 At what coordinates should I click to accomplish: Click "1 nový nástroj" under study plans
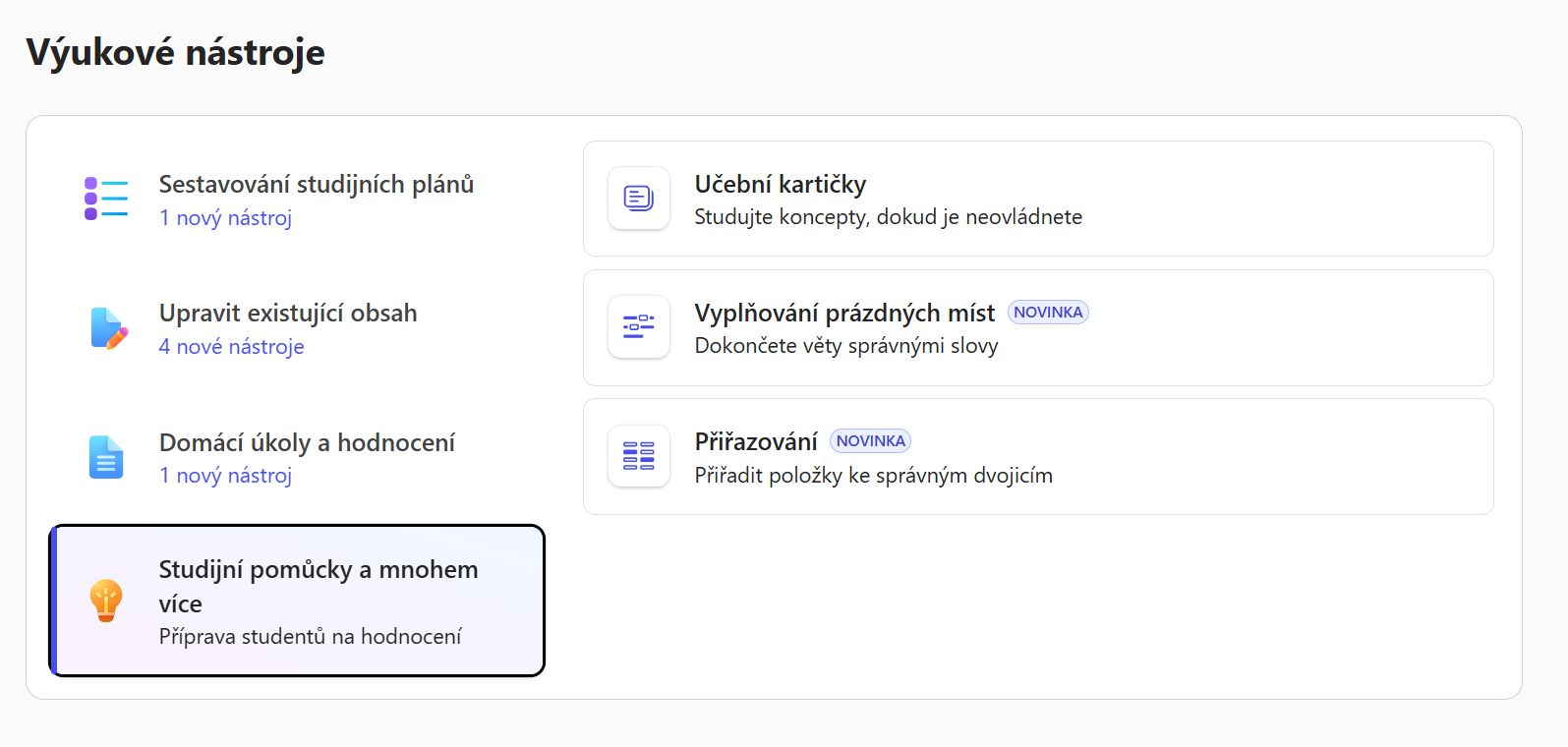click(225, 218)
